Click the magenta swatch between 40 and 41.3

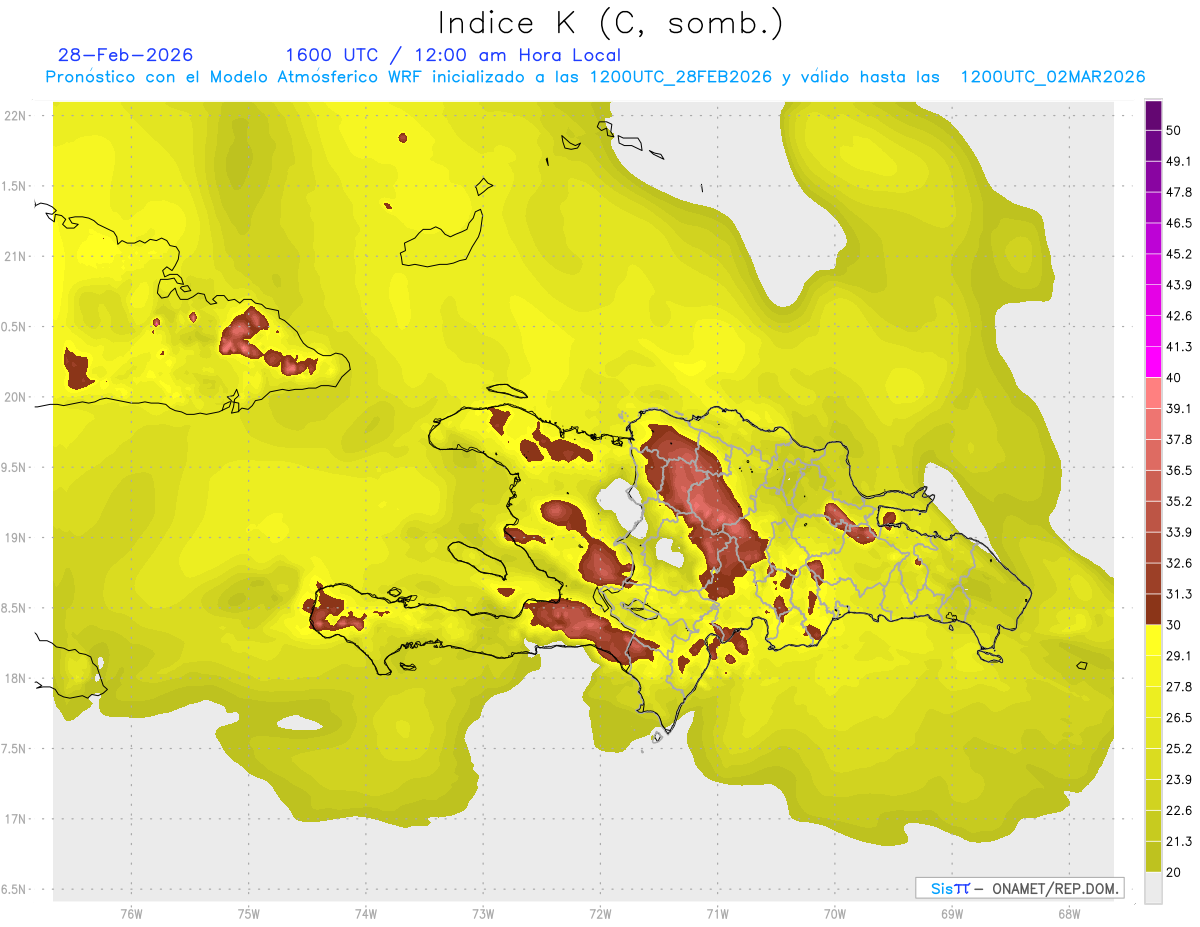(x=1154, y=362)
